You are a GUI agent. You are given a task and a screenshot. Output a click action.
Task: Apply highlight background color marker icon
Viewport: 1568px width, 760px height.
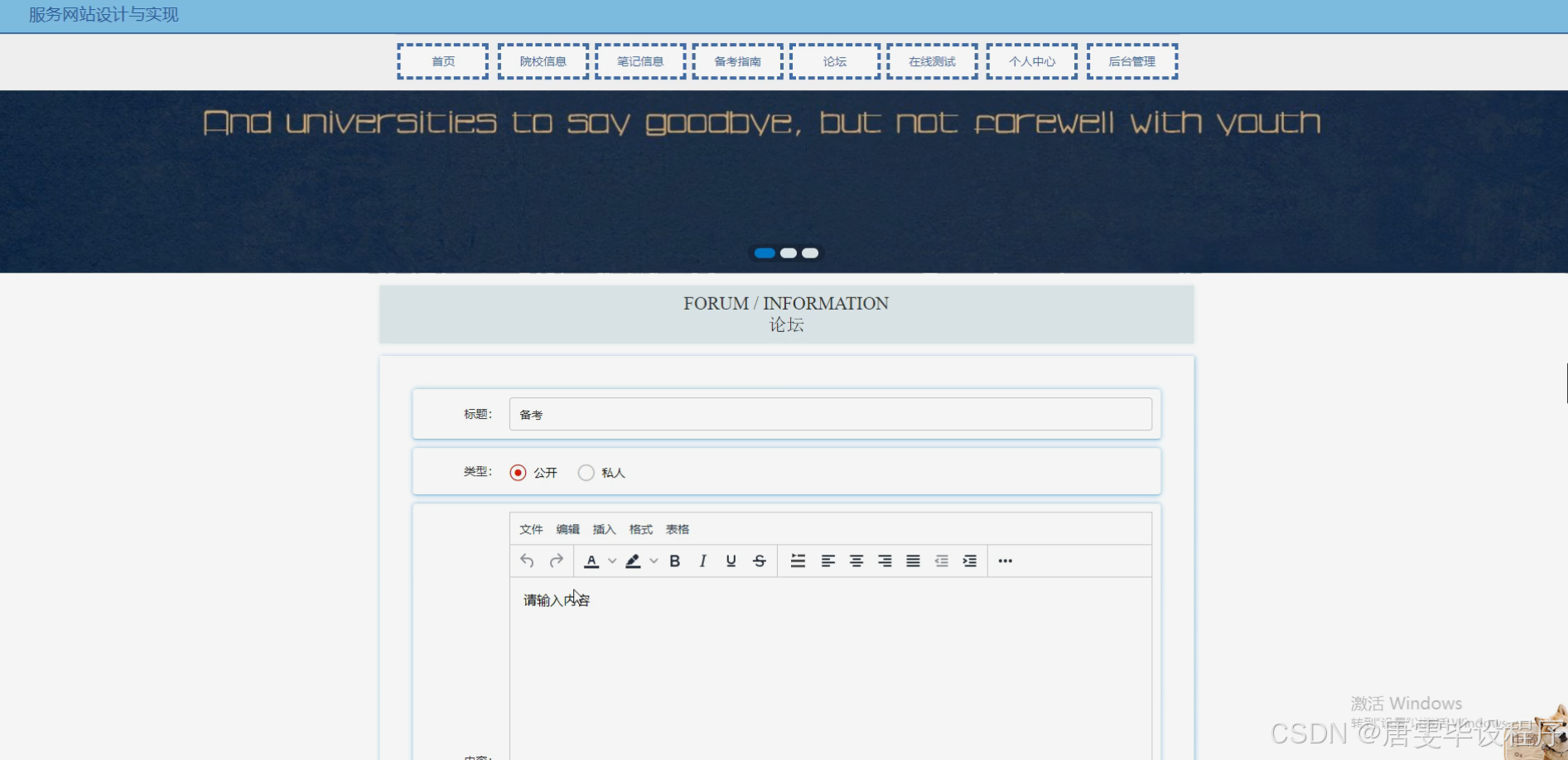tap(633, 560)
